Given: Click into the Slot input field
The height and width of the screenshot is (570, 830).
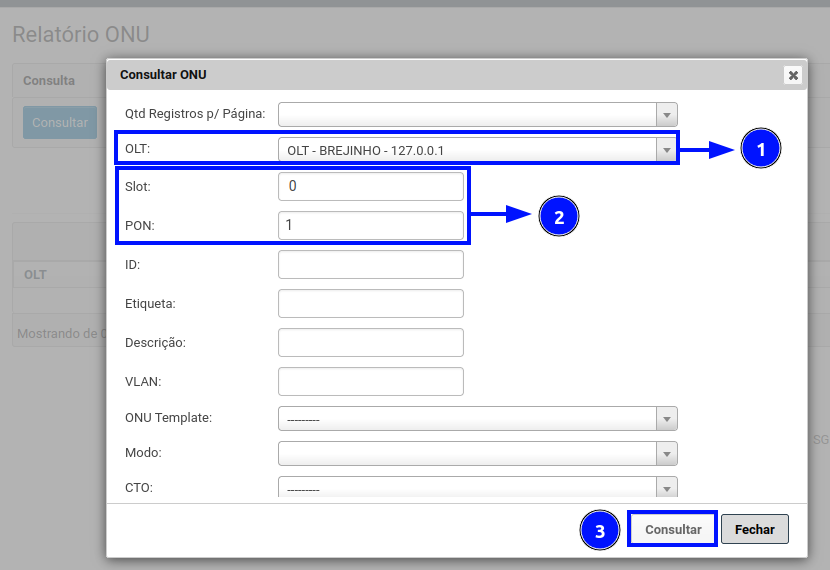Looking at the screenshot, I should (371, 186).
